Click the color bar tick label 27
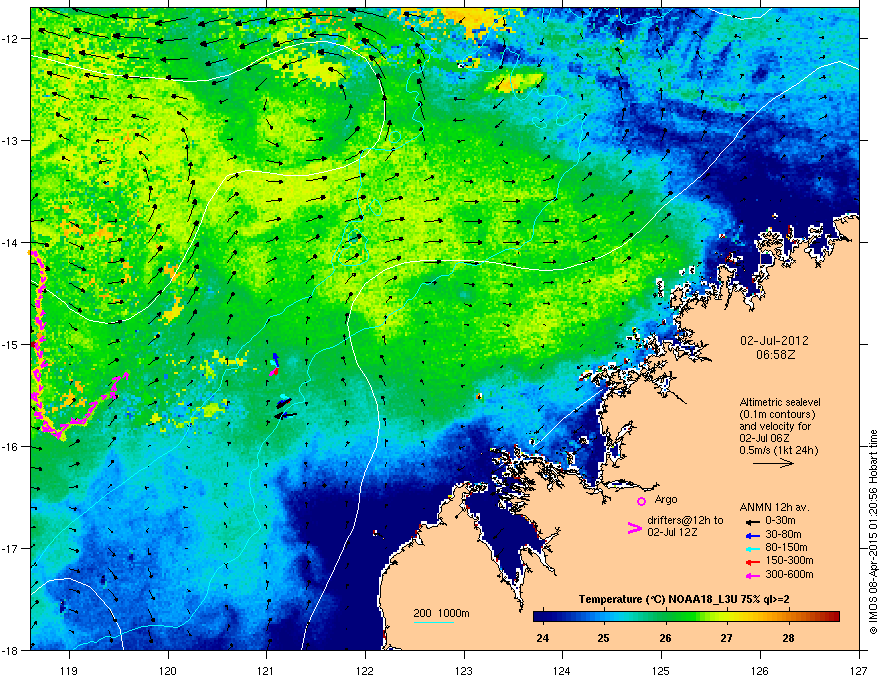Image resolution: width=880 pixels, height=680 pixels. [x=727, y=638]
